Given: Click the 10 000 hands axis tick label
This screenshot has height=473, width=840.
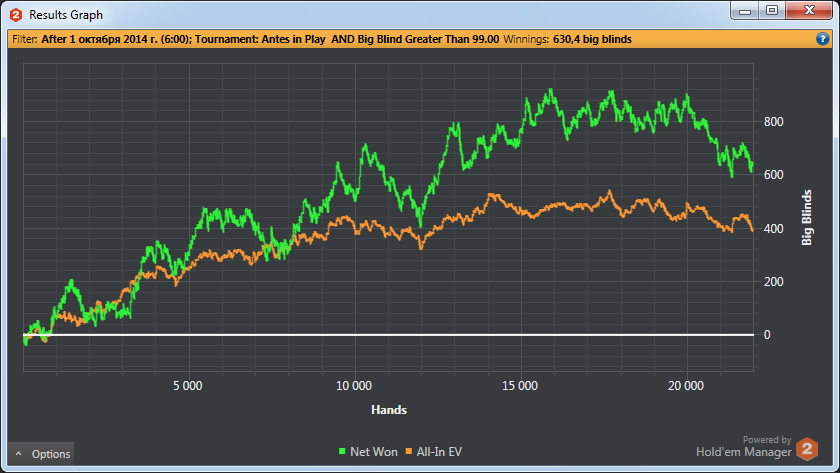Looking at the screenshot, I should tap(354, 386).
